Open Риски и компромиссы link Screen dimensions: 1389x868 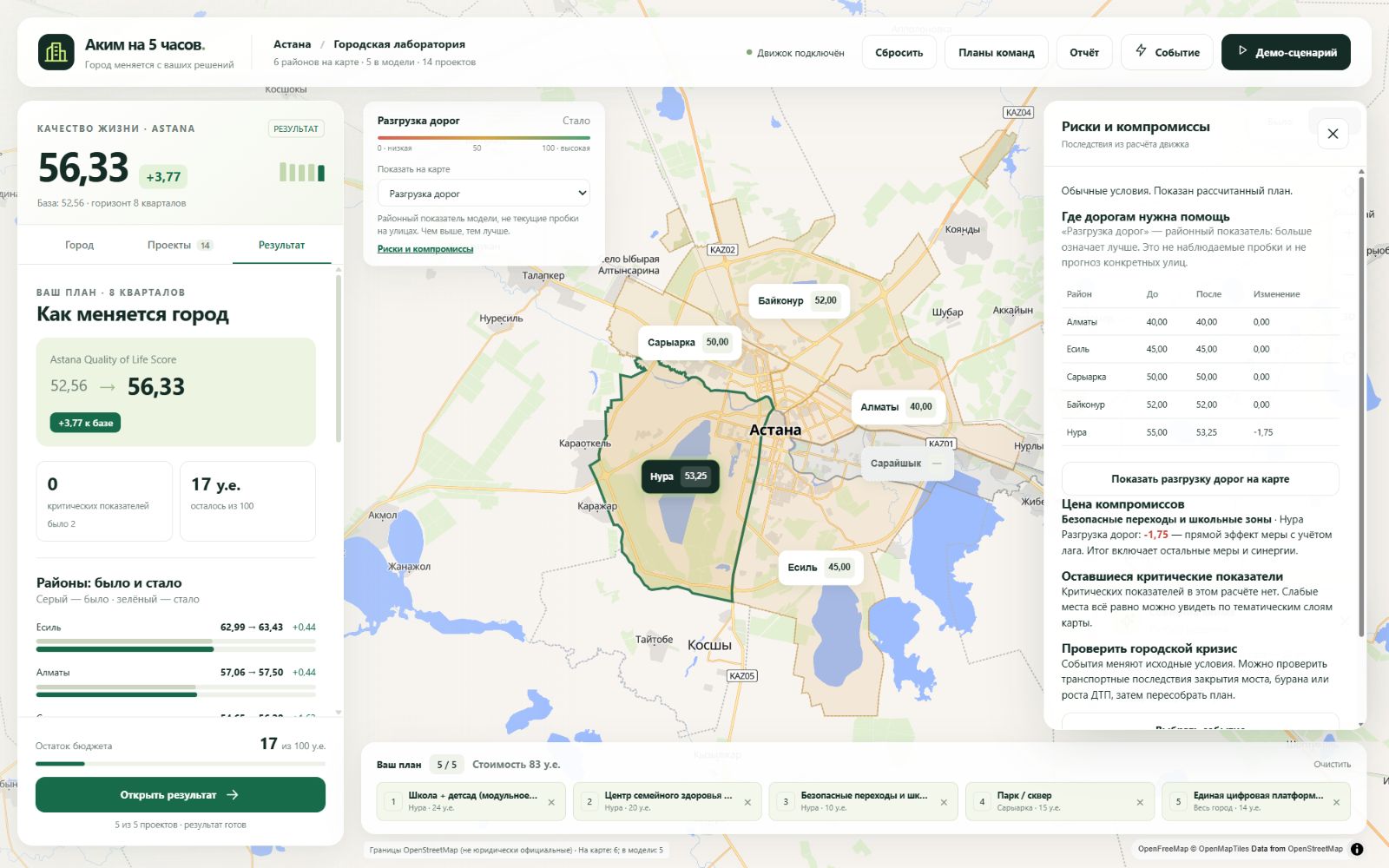point(425,249)
